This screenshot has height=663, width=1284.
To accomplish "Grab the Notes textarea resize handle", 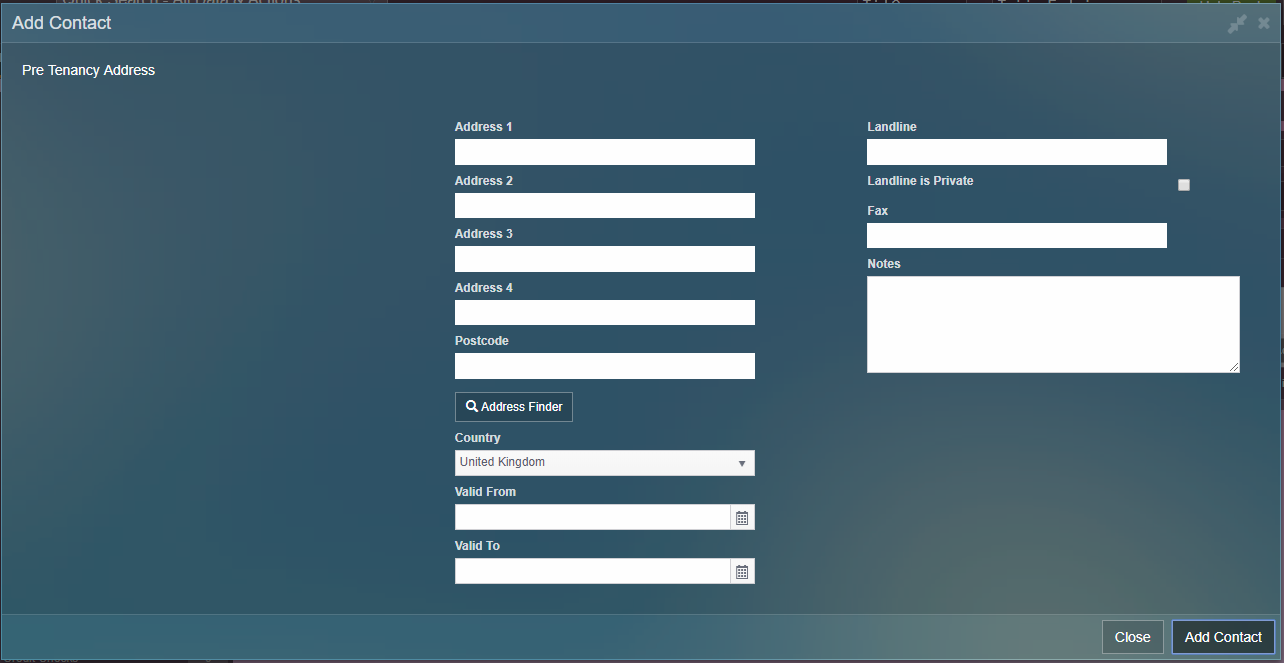I will pos(1235,368).
